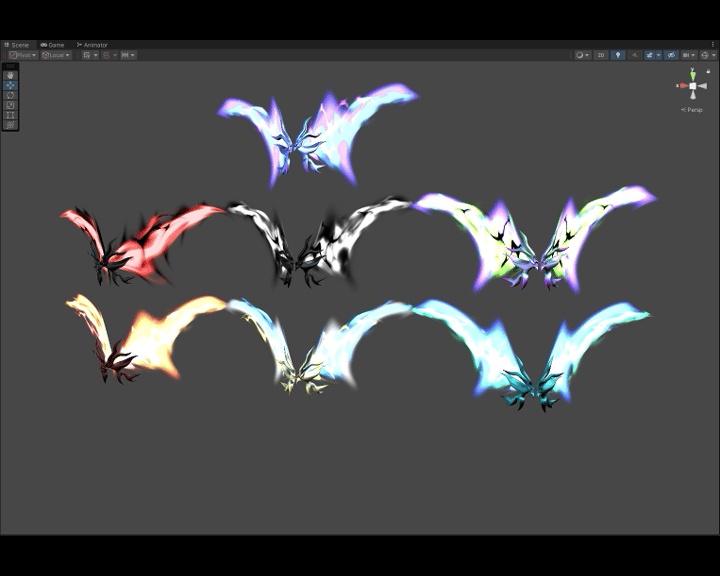Switch to the Game tab
This screenshot has height=576, width=720.
pos(52,45)
